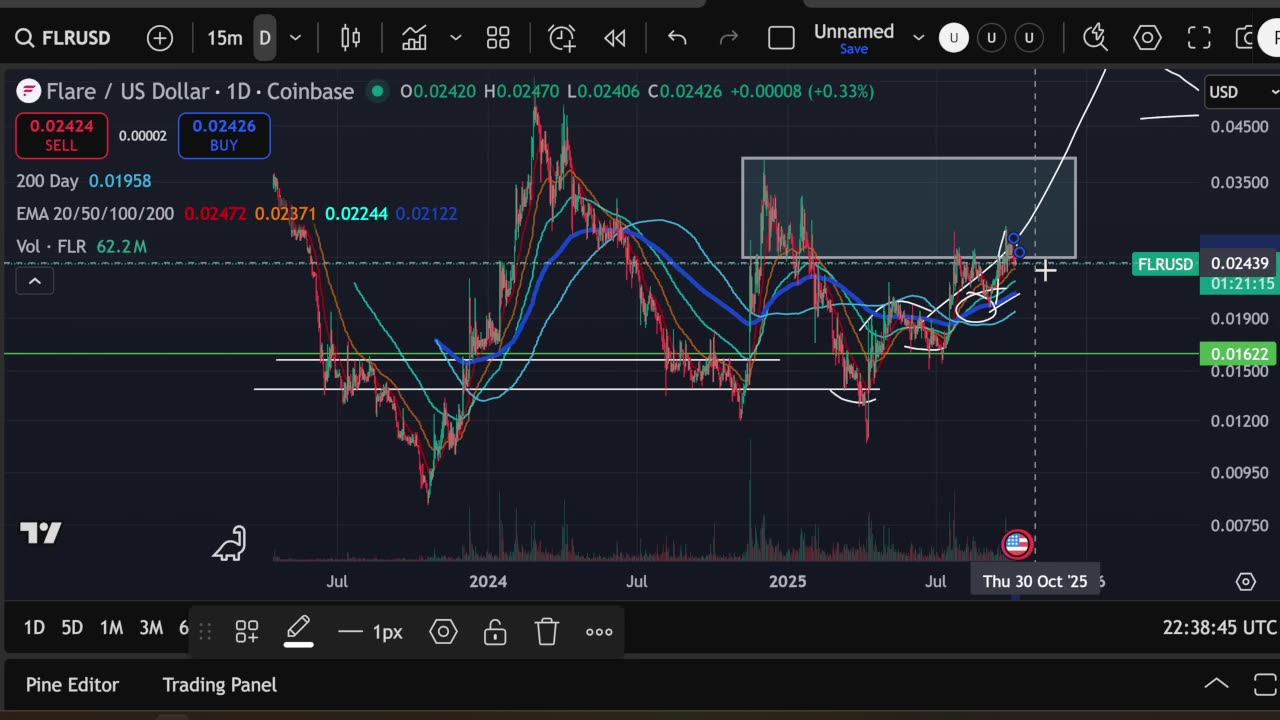Select the D daily timeframe

265,38
